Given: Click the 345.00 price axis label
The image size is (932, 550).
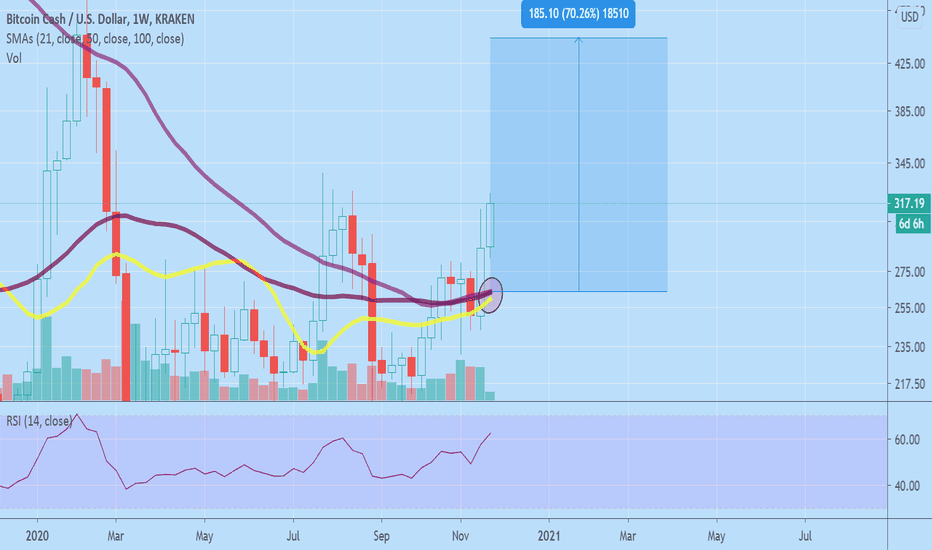Looking at the screenshot, I should tap(909, 163).
